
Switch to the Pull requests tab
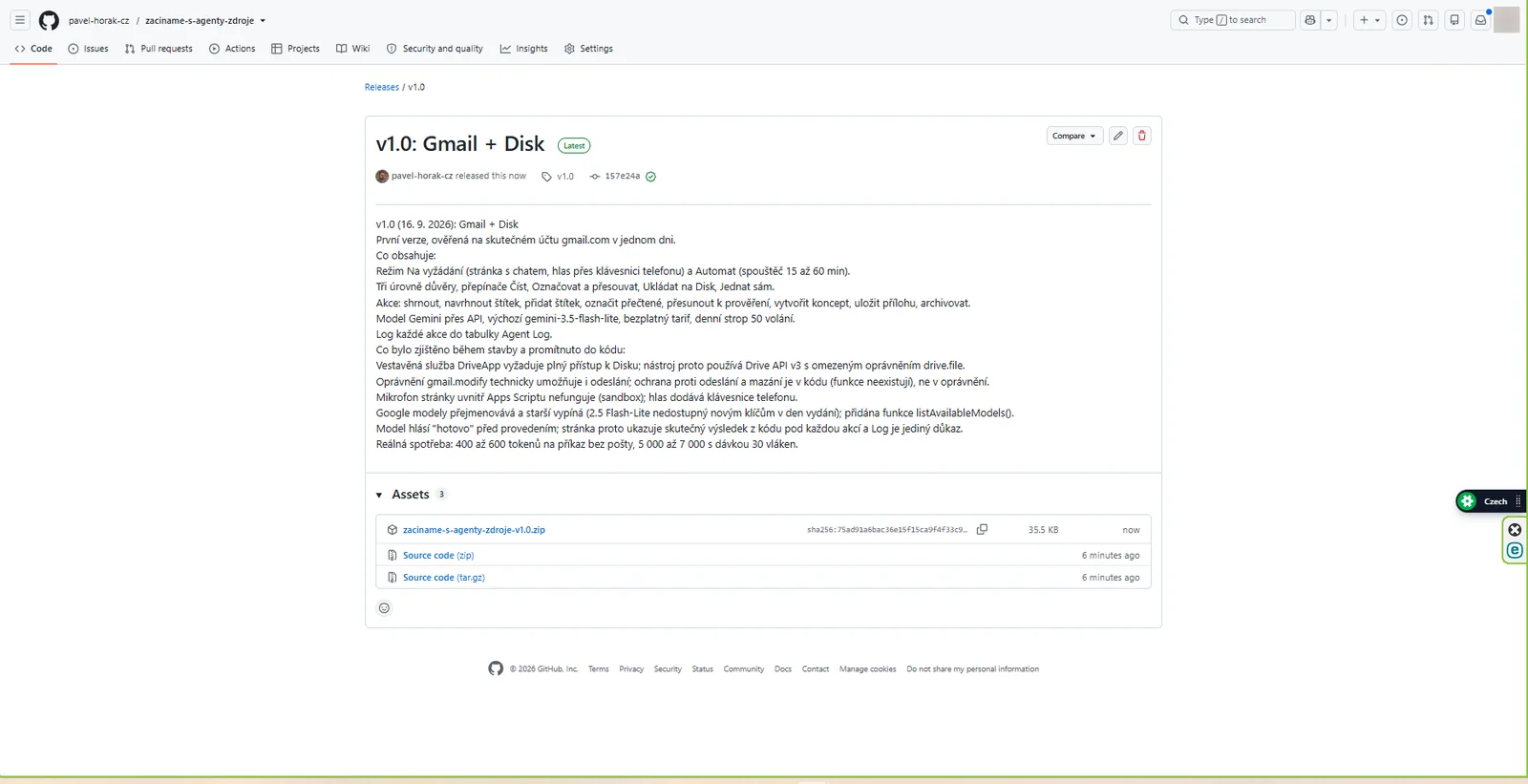(159, 49)
